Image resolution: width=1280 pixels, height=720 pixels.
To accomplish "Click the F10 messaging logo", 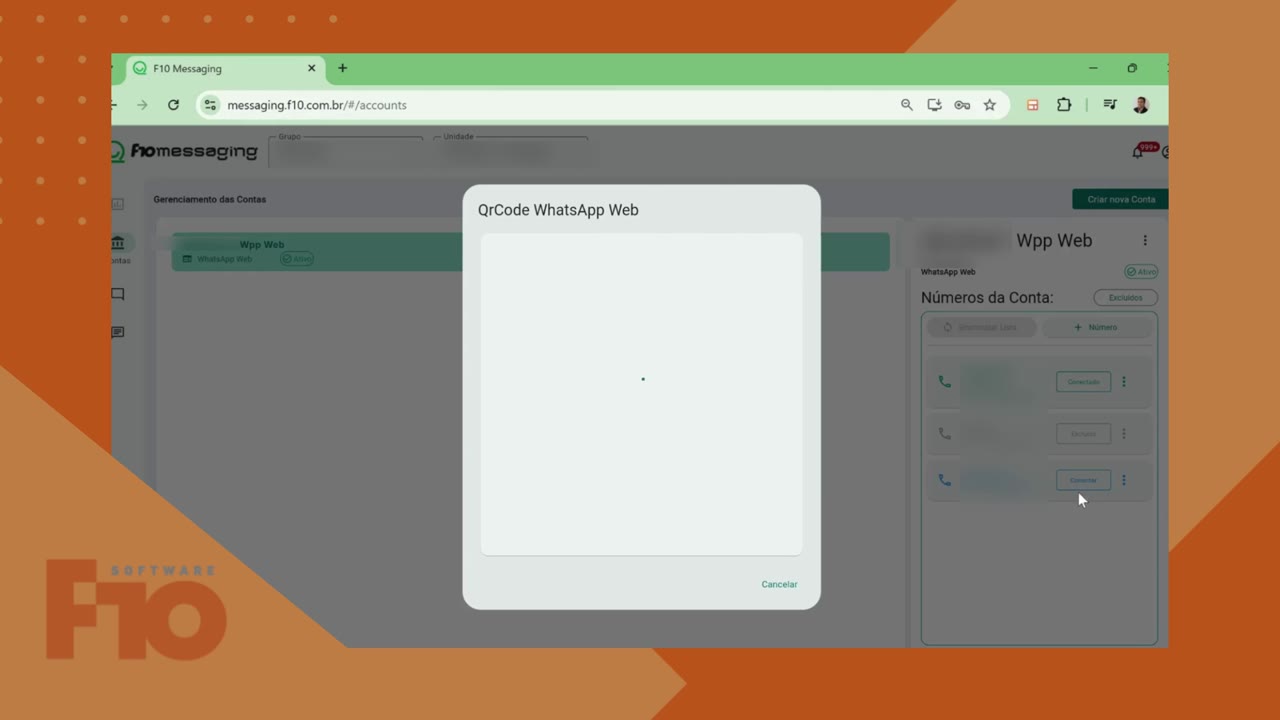I will pyautogui.click(x=185, y=151).
